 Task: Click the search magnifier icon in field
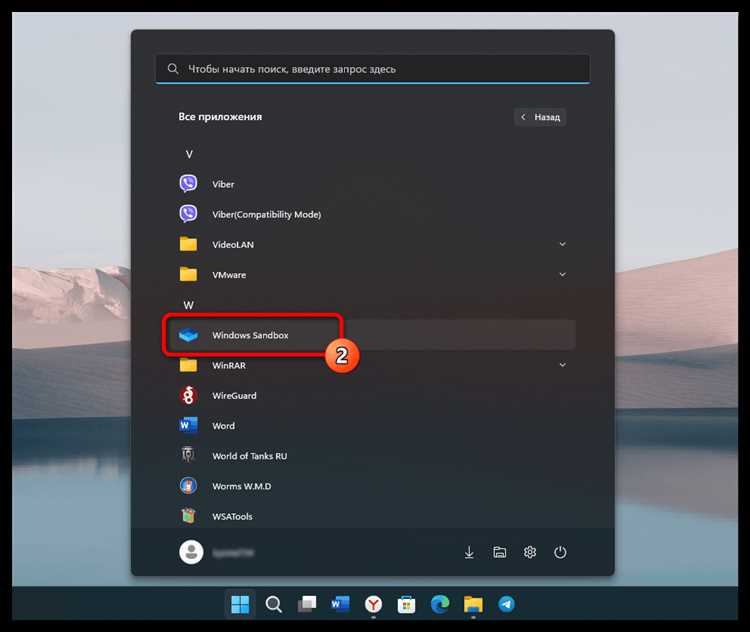coord(173,69)
